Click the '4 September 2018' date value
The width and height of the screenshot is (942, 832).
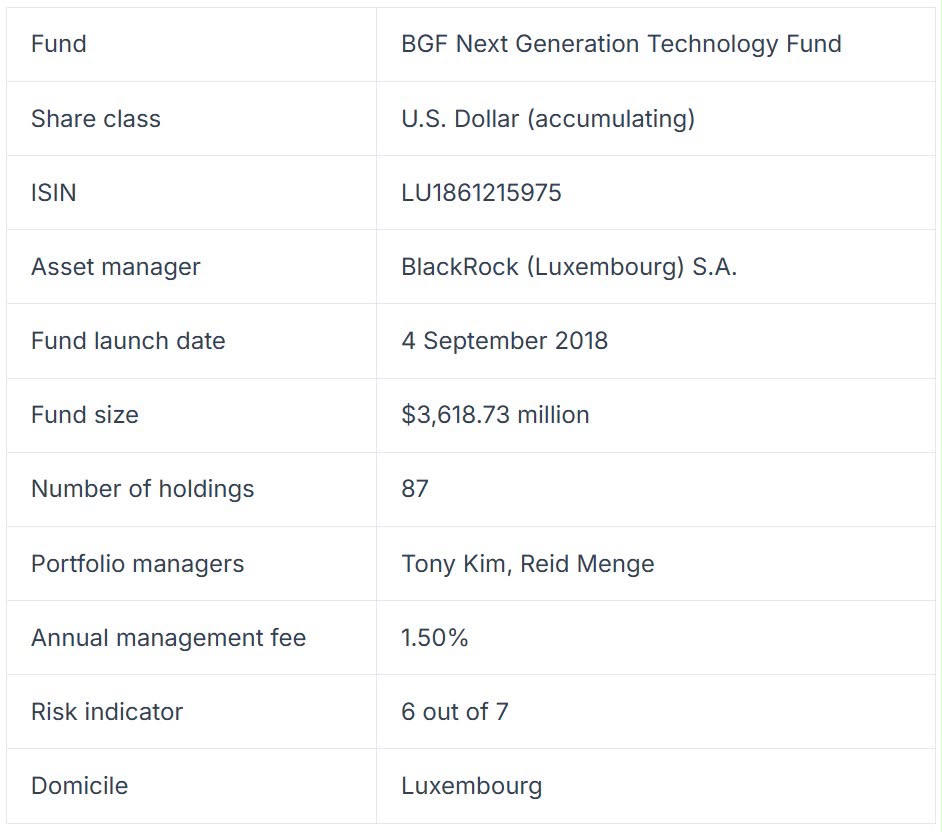coord(505,341)
